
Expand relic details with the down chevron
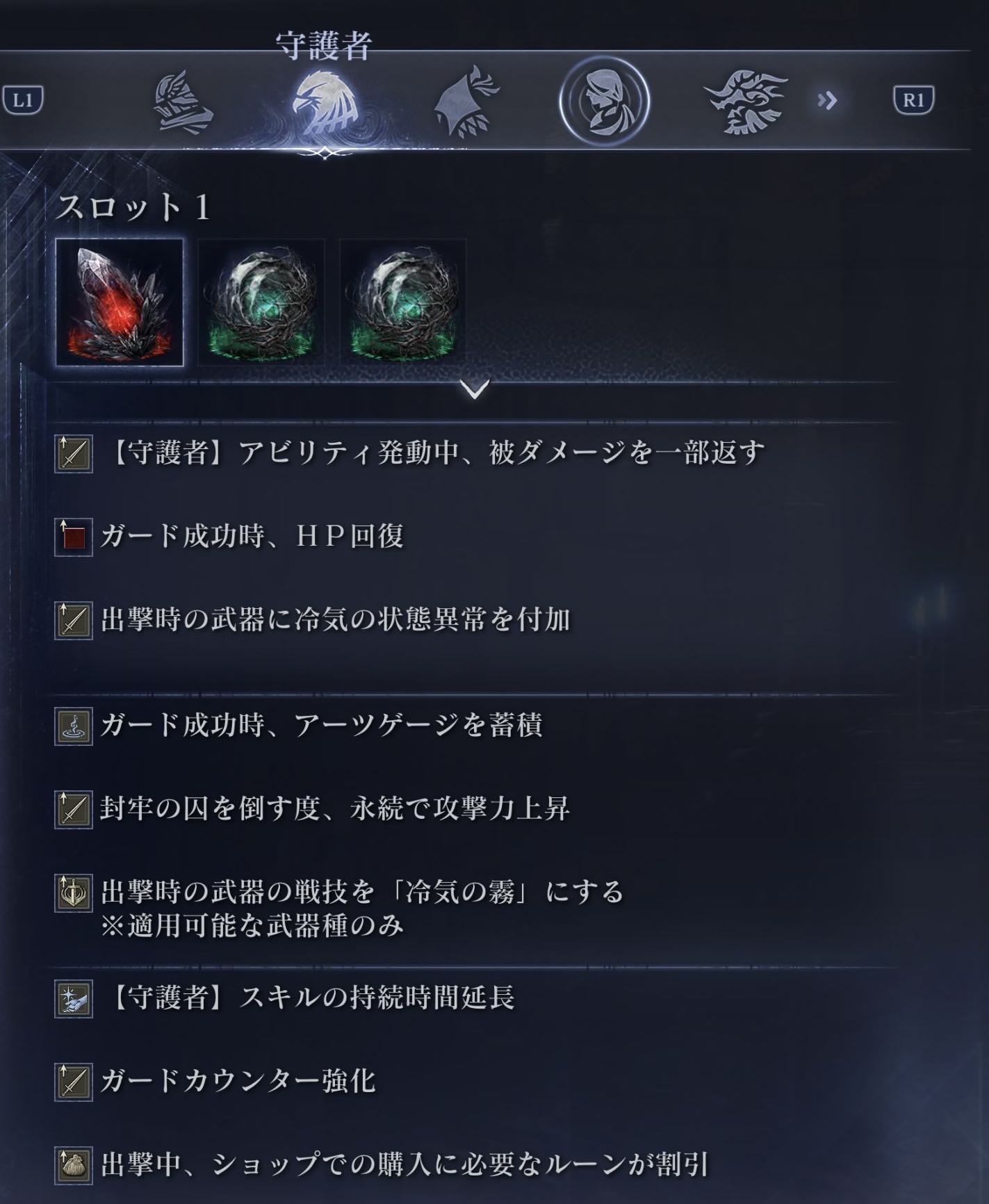point(475,389)
